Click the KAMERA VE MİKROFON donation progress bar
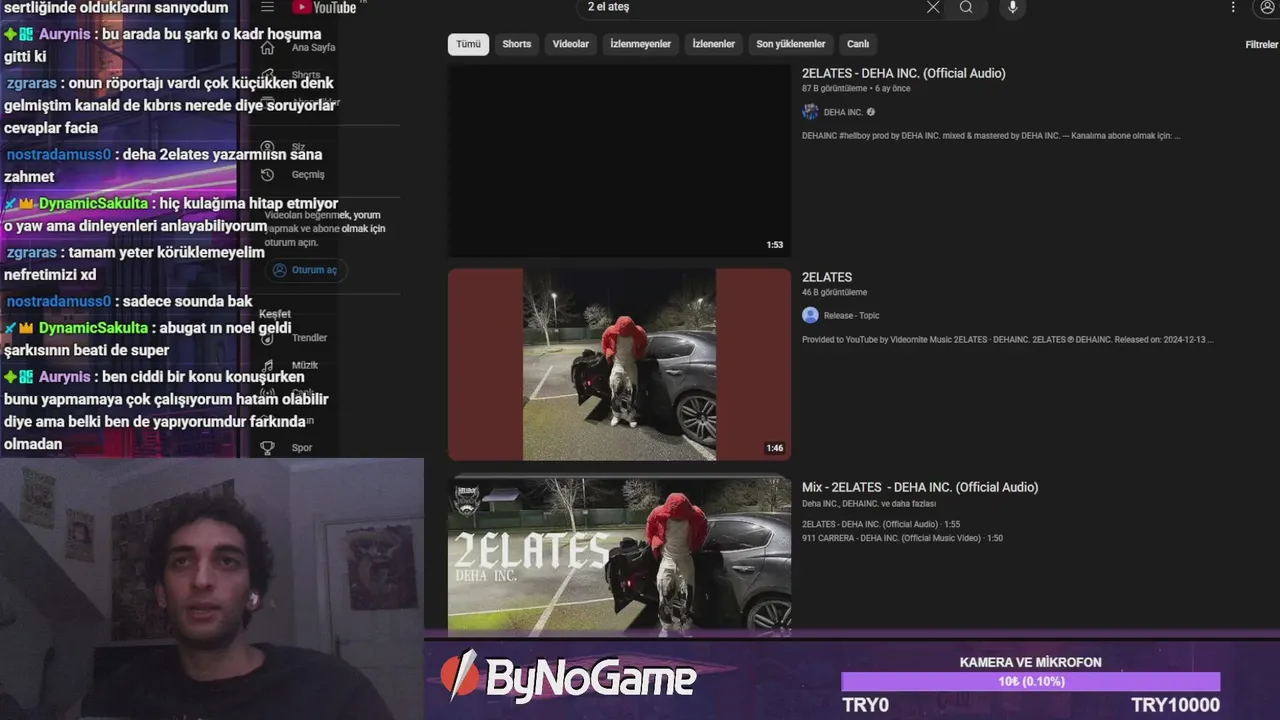The height and width of the screenshot is (720, 1280). pos(1031,682)
